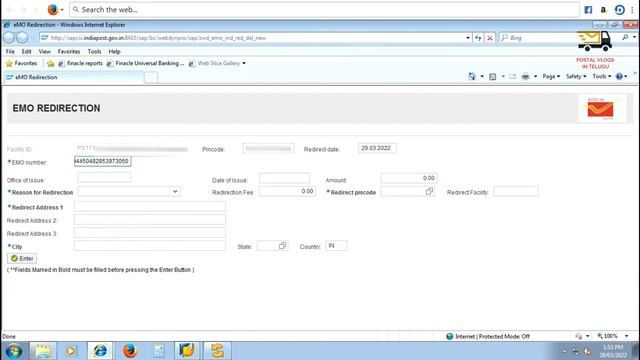Open the Page menu dropdown
Image resolution: width=640 pixels, height=360 pixels.
tap(551, 76)
